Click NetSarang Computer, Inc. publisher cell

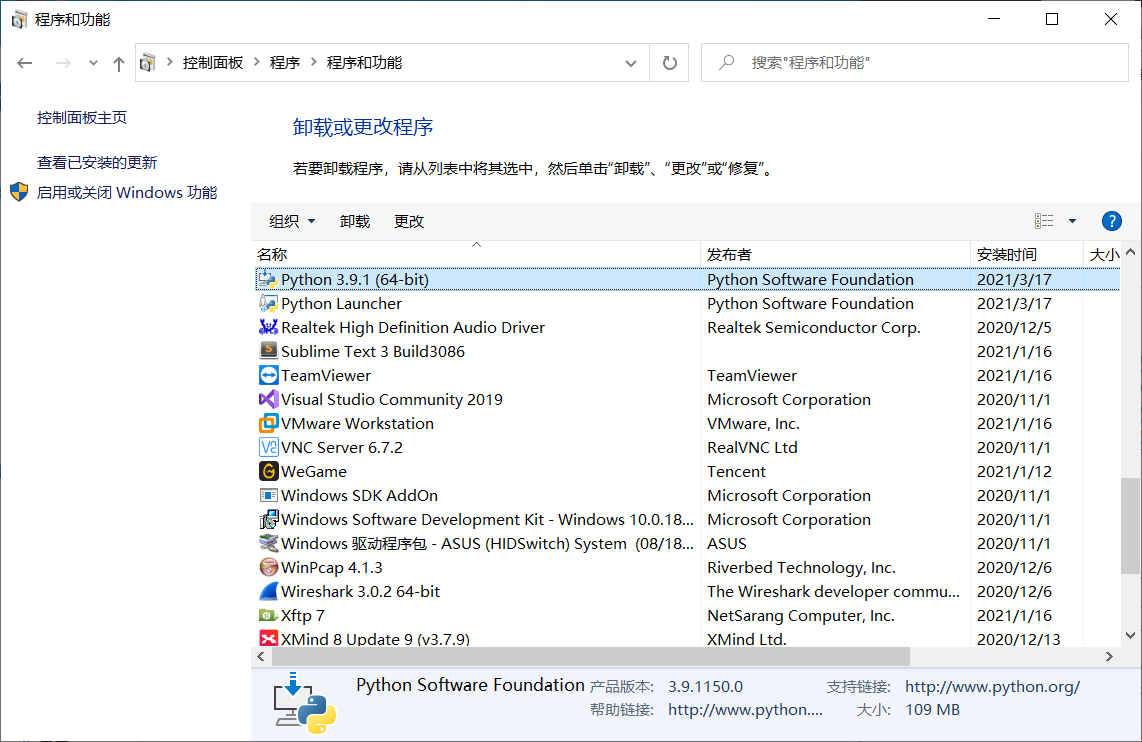pos(800,615)
